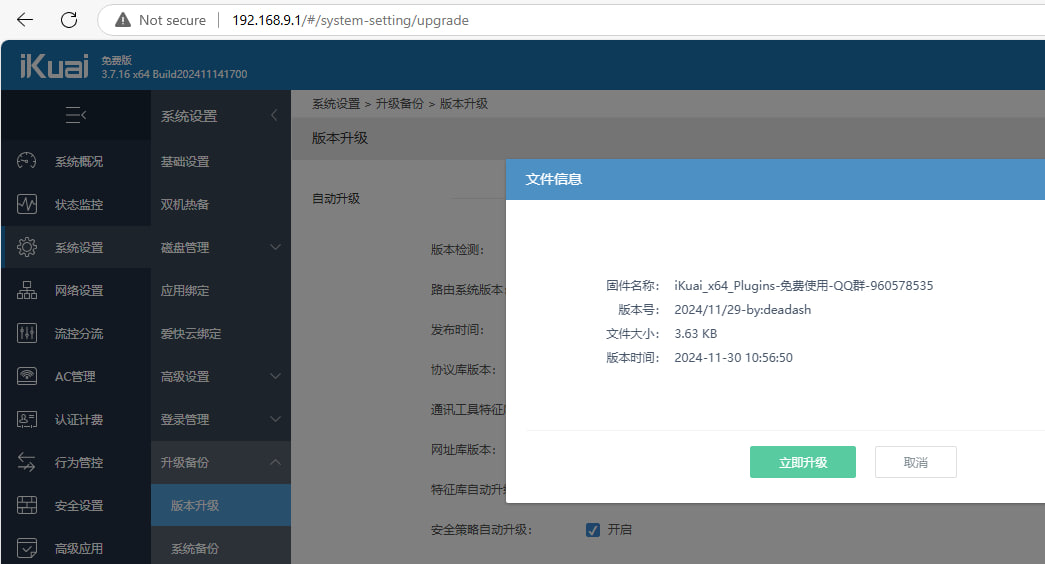Click the 取消 button in dialog
This screenshot has height=564, width=1045.
click(915, 462)
